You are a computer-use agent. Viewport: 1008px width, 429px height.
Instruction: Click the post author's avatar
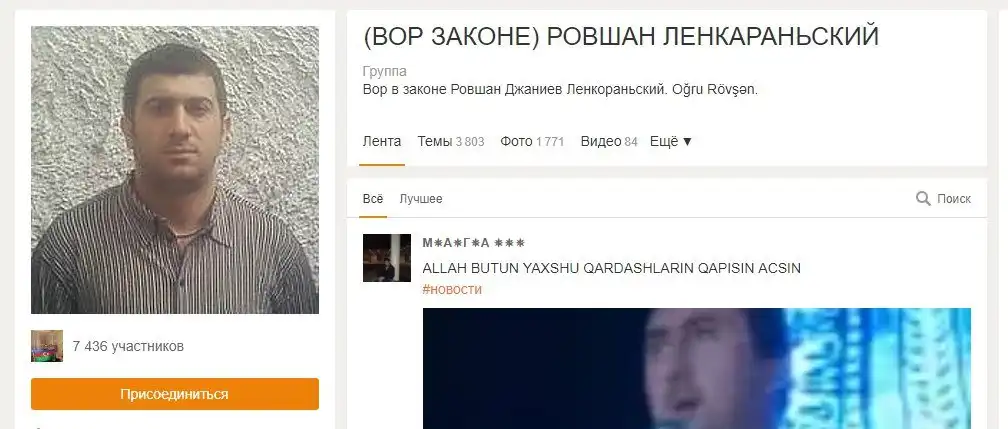pyautogui.click(x=387, y=258)
